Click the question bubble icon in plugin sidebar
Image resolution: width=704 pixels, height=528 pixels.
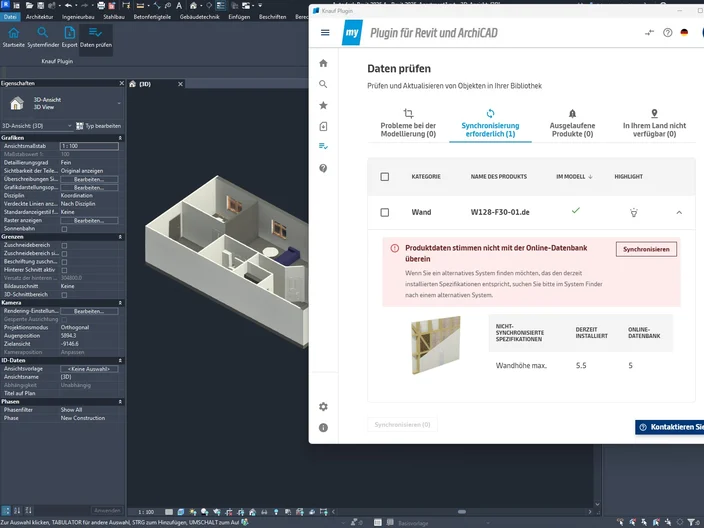coord(323,168)
